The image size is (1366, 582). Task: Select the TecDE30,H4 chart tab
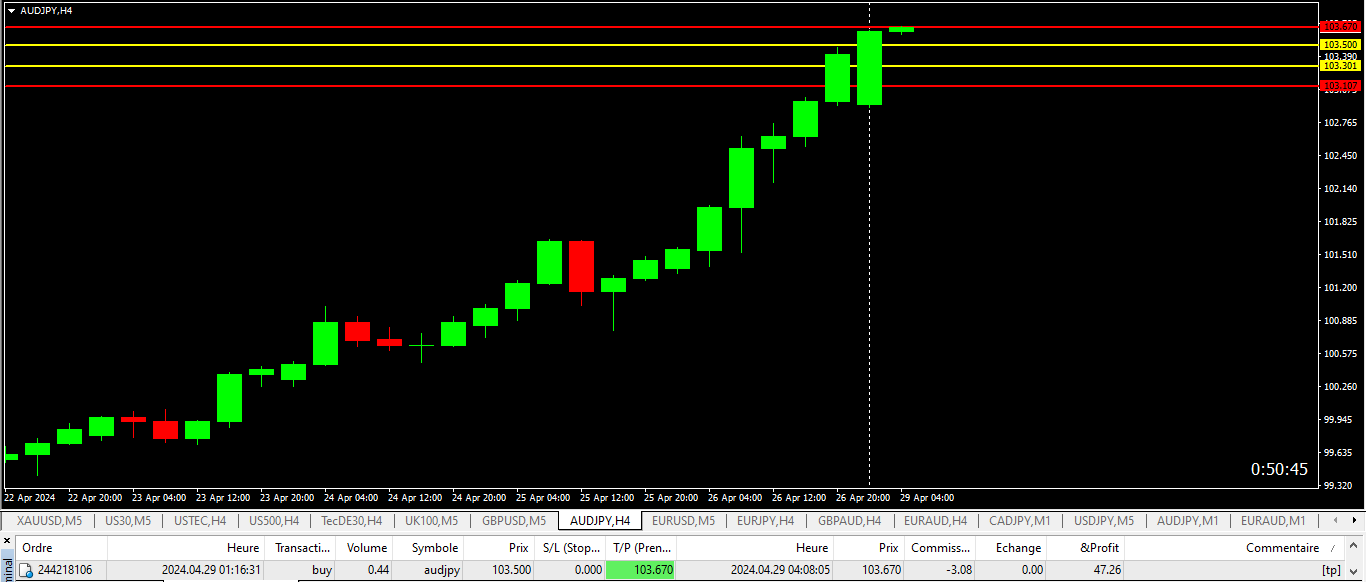pos(351,521)
